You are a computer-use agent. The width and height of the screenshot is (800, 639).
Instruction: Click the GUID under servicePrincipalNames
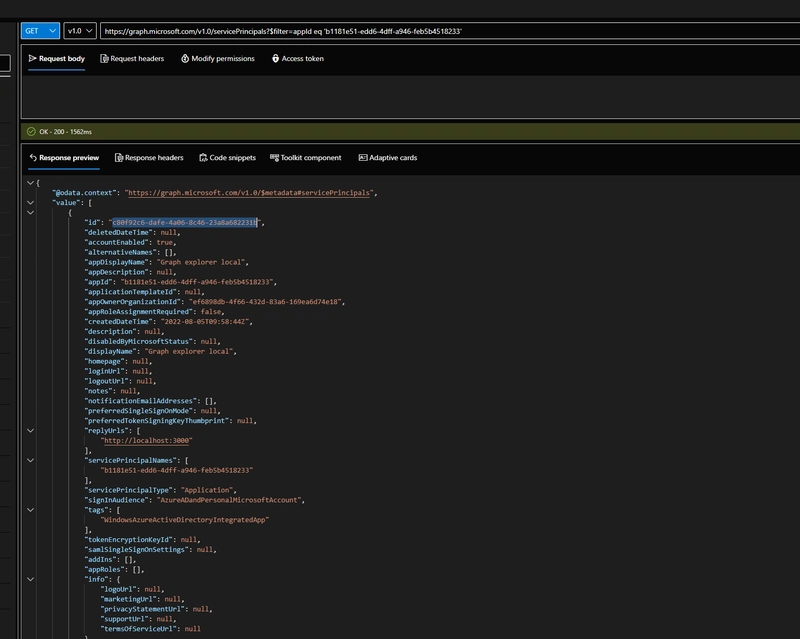(x=177, y=471)
